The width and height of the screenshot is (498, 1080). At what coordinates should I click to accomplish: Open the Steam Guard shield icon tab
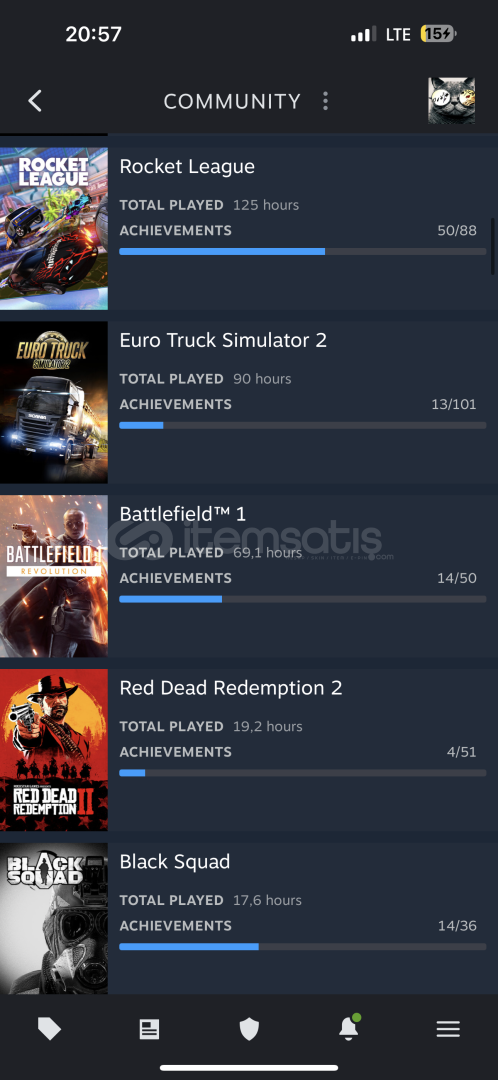249,1029
